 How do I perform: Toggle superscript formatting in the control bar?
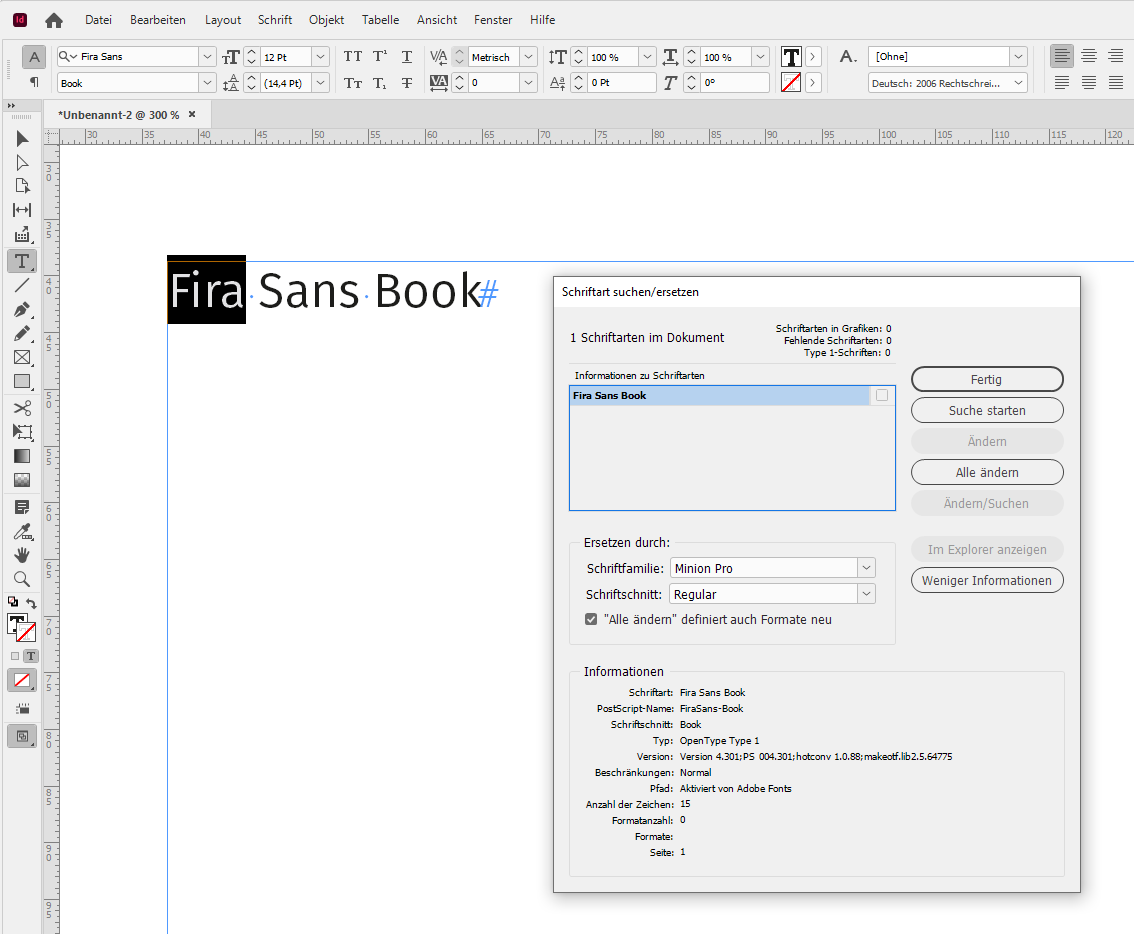tap(379, 57)
